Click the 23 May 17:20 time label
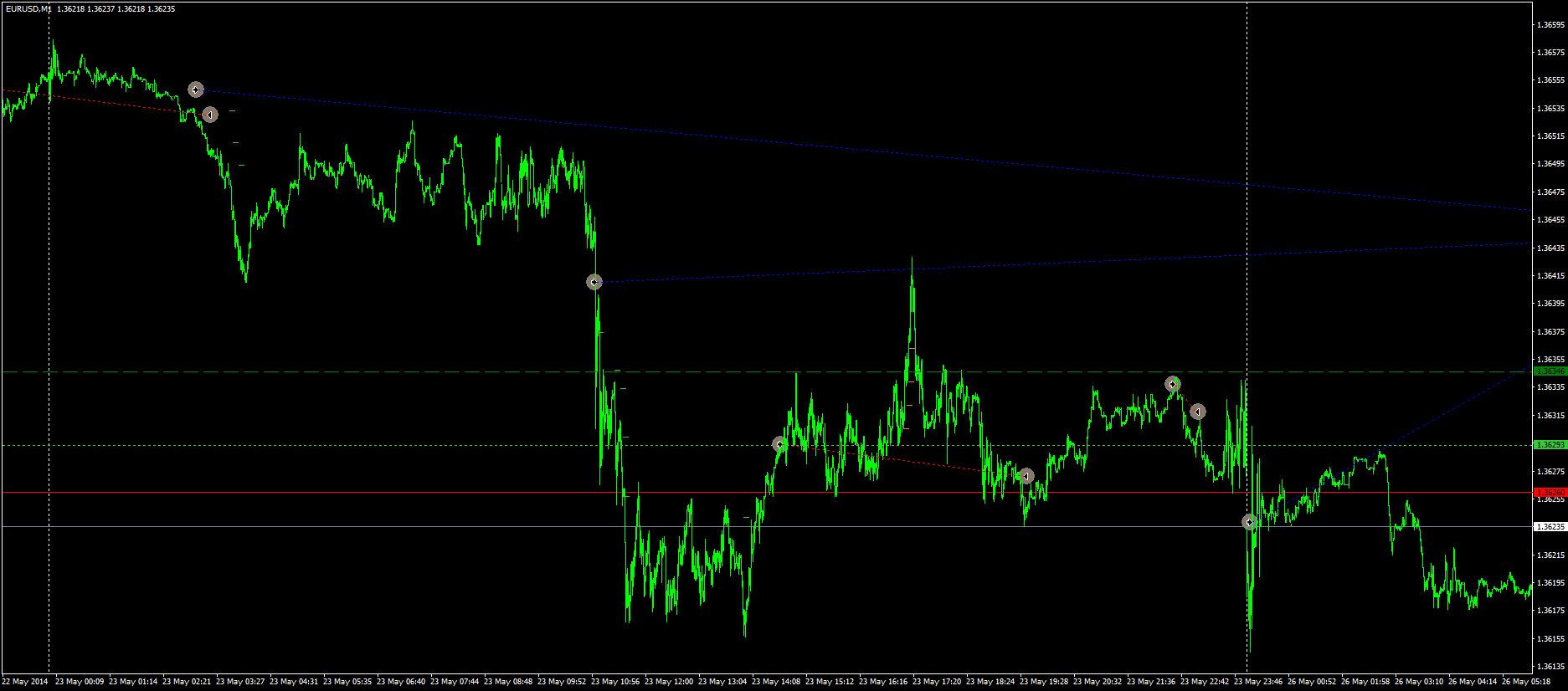This screenshot has width=1568, height=691. [x=938, y=682]
